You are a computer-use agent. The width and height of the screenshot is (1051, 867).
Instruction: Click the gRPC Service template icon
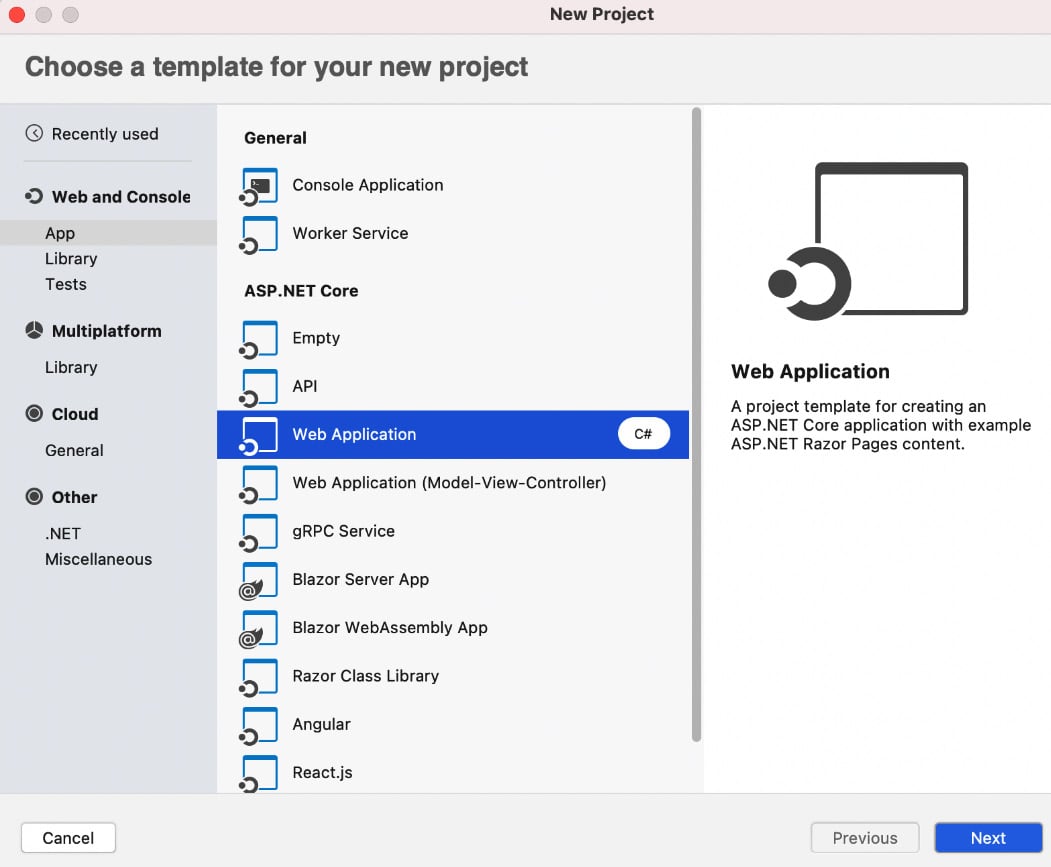259,532
